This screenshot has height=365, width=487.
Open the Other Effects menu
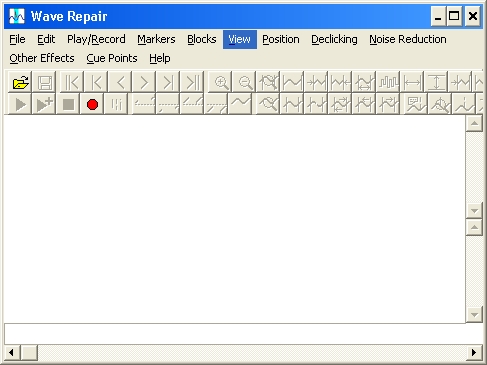coord(42,58)
